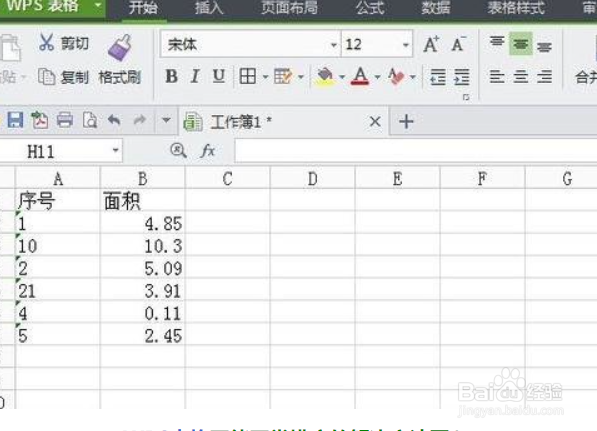This screenshot has width=597, height=431.
Task: Expand the table style dropdown arrow
Action: point(301,77)
